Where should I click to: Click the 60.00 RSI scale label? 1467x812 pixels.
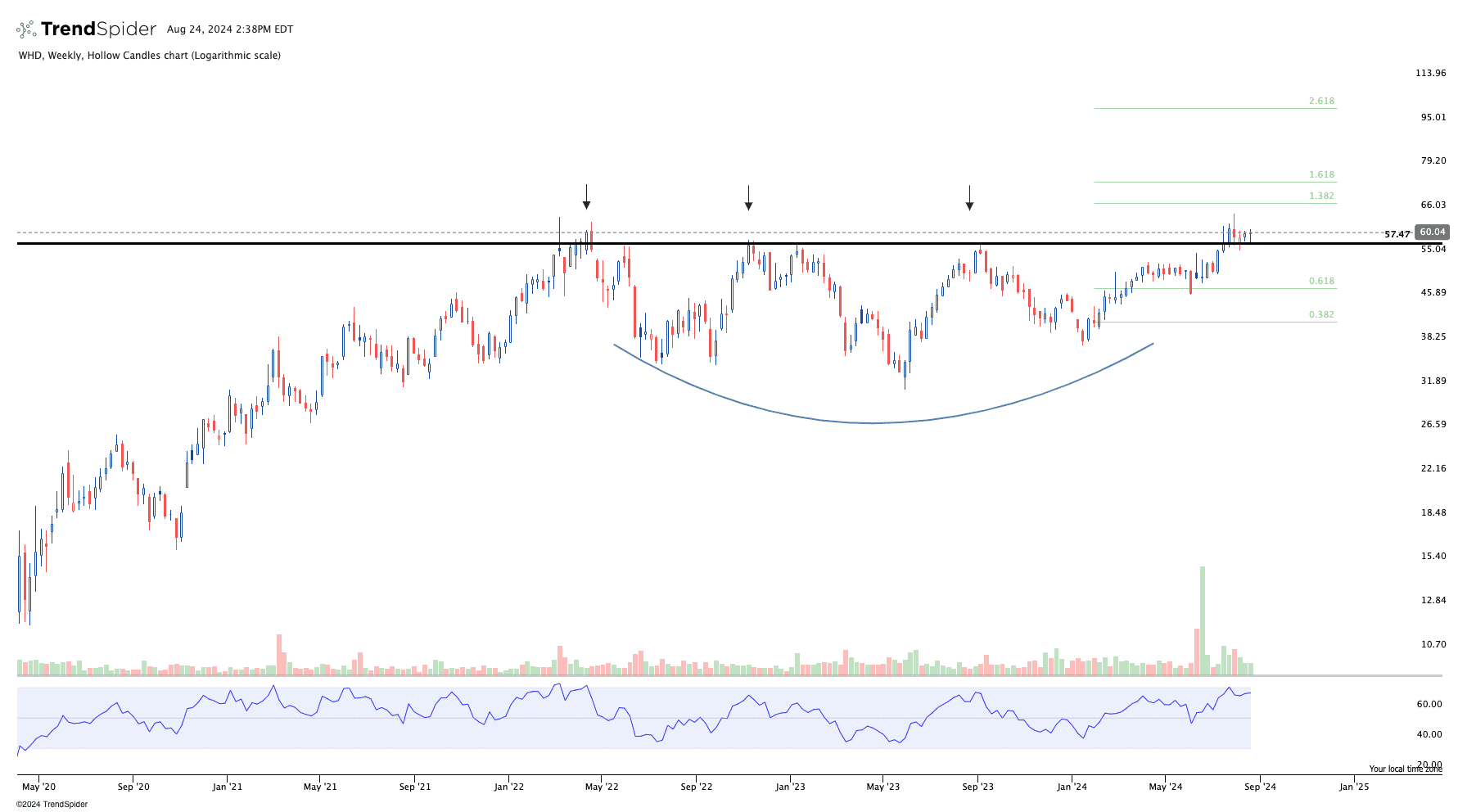coord(1429,704)
